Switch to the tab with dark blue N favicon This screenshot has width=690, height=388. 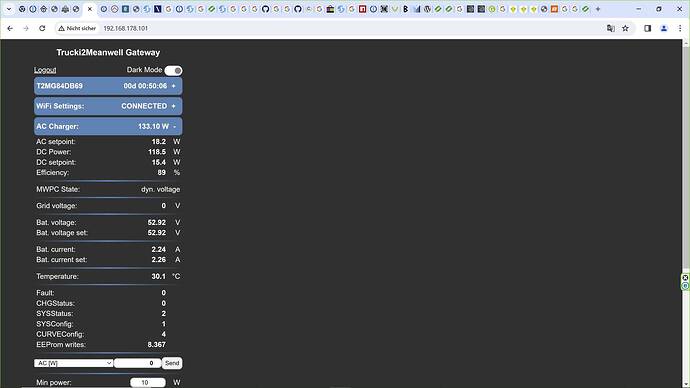coord(158,9)
